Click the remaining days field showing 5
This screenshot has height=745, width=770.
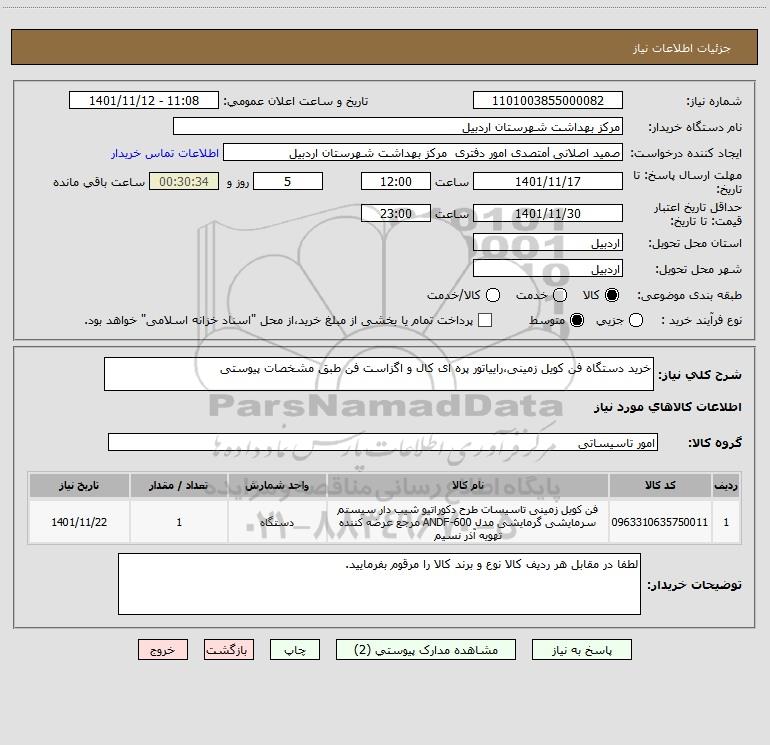point(288,181)
